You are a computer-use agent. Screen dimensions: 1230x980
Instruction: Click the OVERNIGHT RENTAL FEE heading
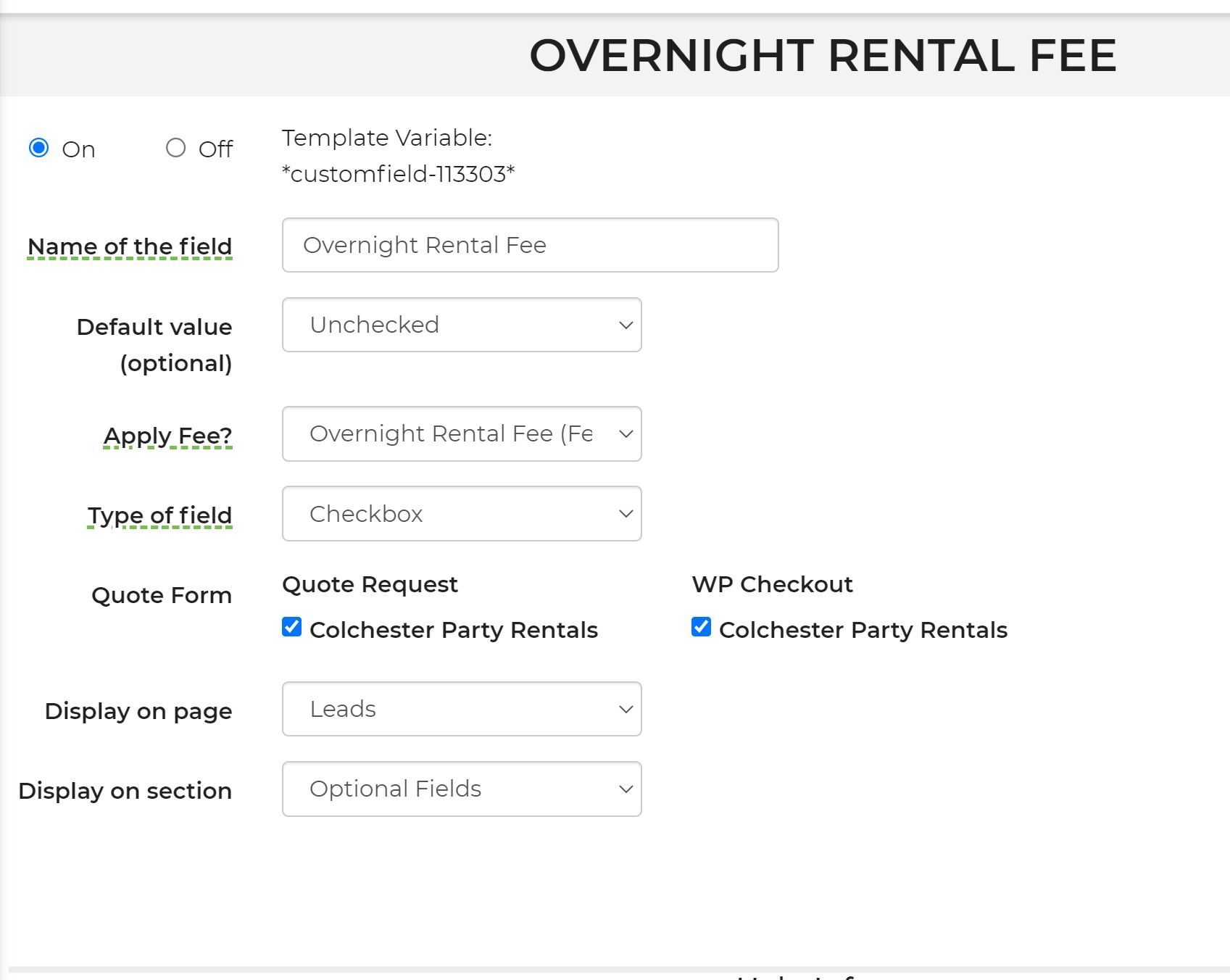(x=823, y=56)
